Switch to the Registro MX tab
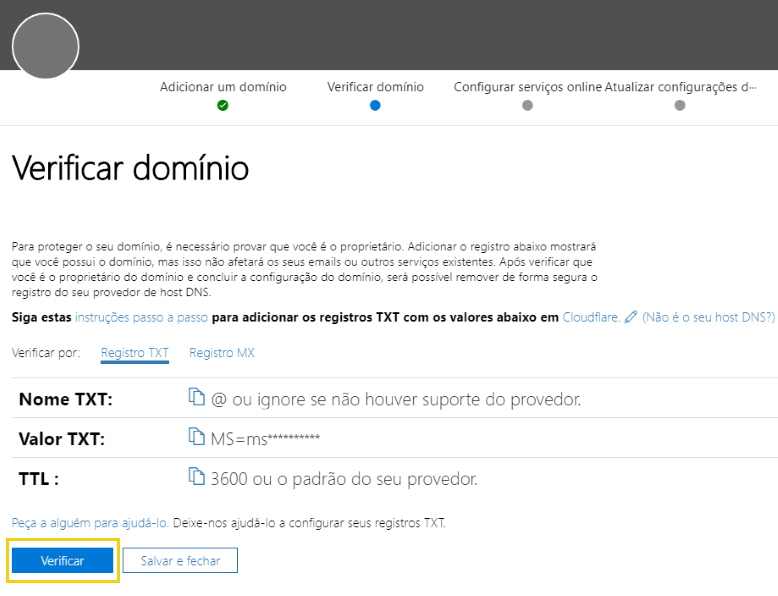 [222, 353]
